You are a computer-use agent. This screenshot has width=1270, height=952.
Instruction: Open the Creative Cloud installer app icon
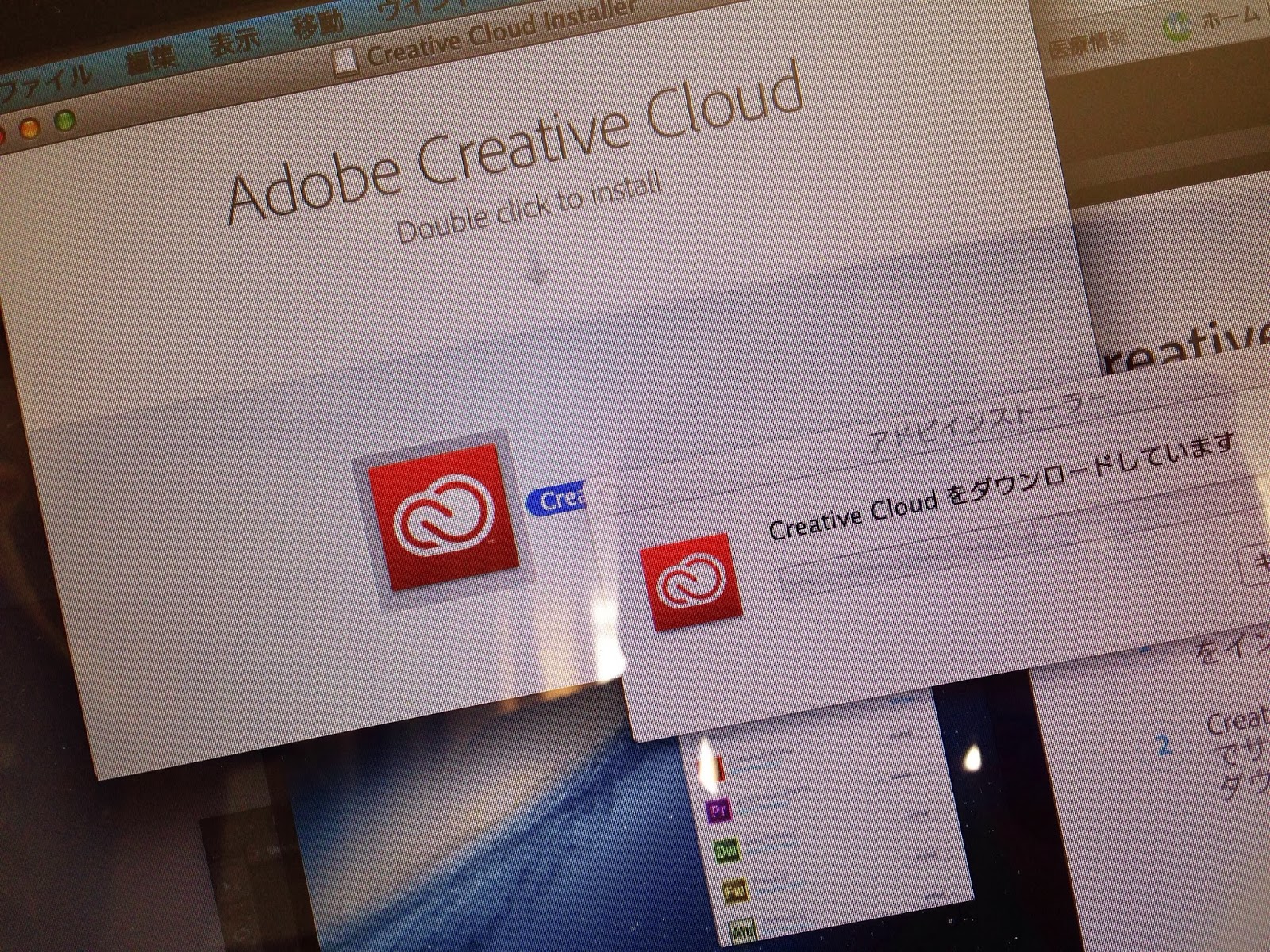pos(444,518)
